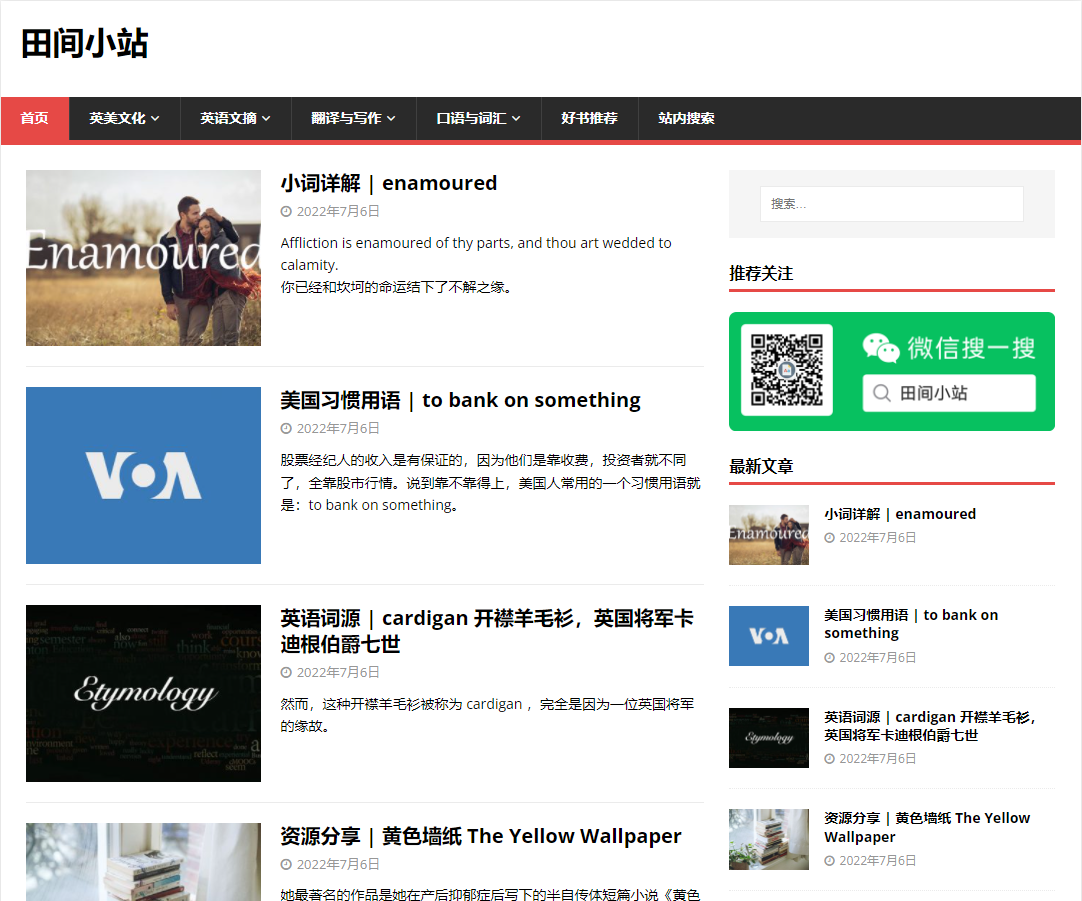Click clock icon under main 'to bank on' title

pyautogui.click(x=286, y=429)
